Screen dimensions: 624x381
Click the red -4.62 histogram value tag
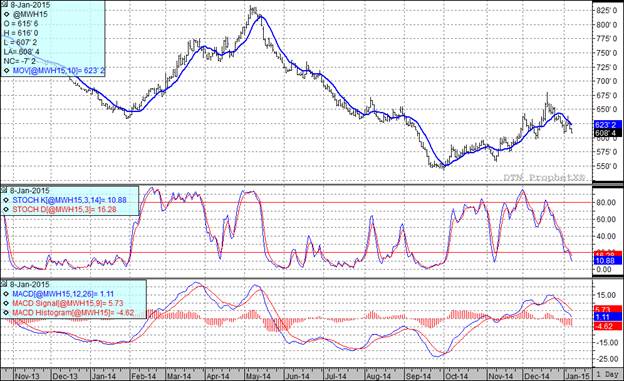tap(607, 326)
